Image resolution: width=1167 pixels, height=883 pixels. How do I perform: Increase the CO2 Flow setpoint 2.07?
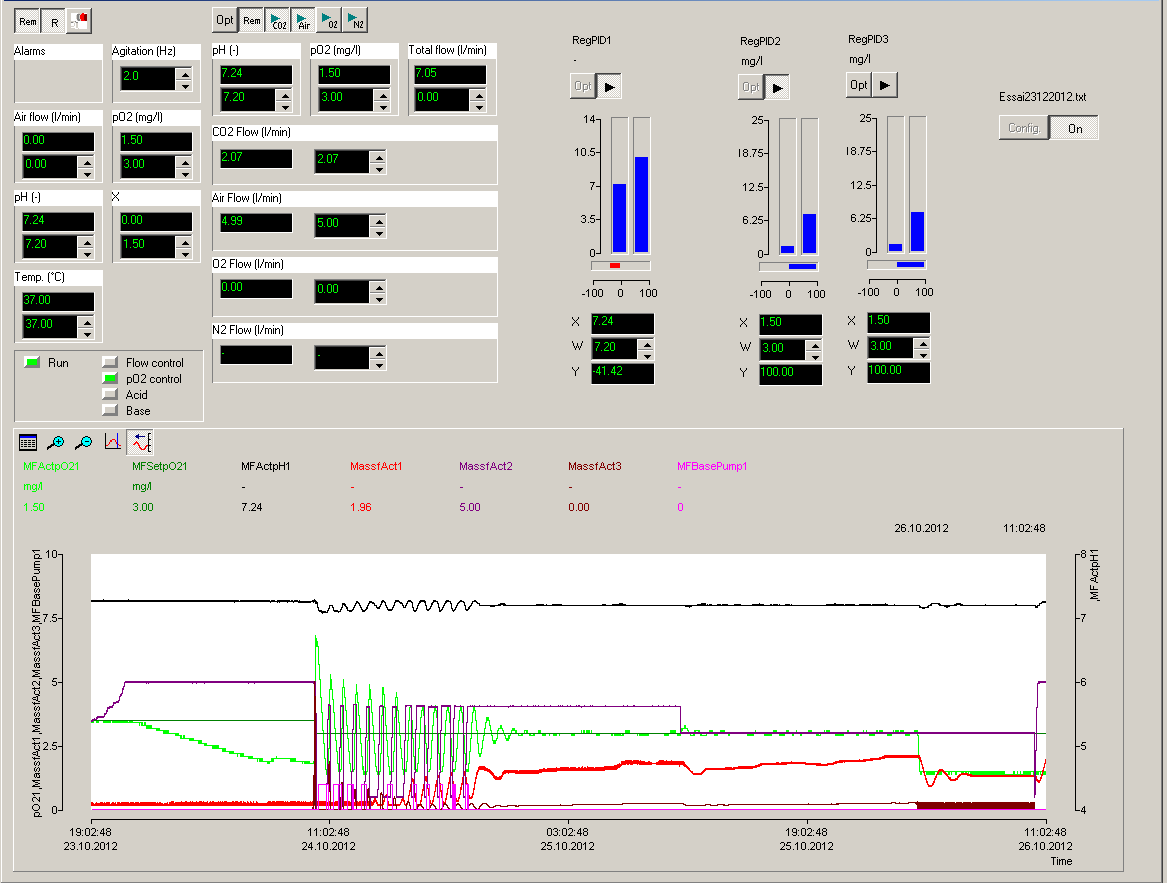(x=379, y=156)
